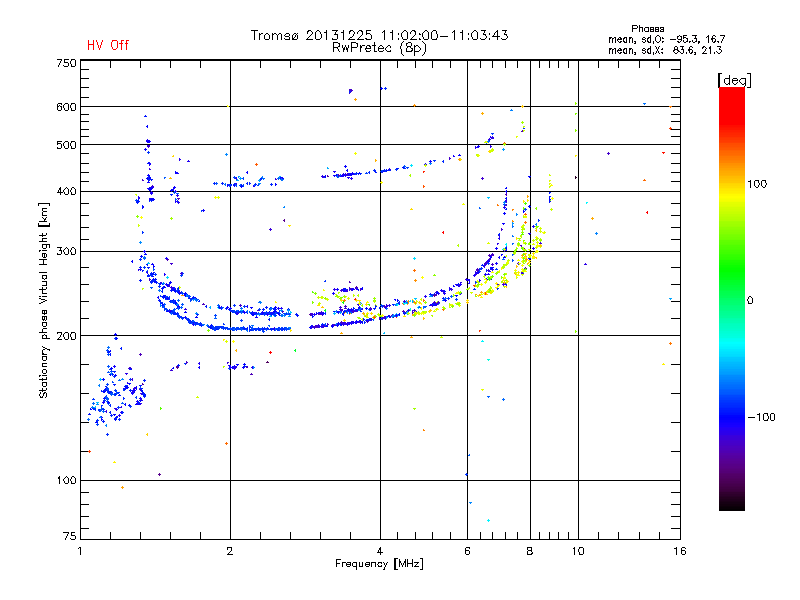
Task: Click the color bar phase scale
Action: click(x=732, y=298)
